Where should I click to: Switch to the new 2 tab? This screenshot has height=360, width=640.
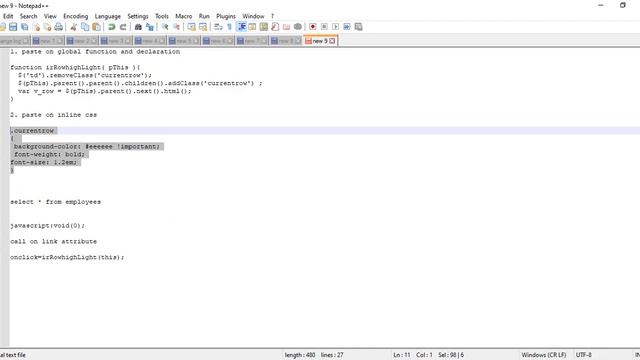pos(81,41)
